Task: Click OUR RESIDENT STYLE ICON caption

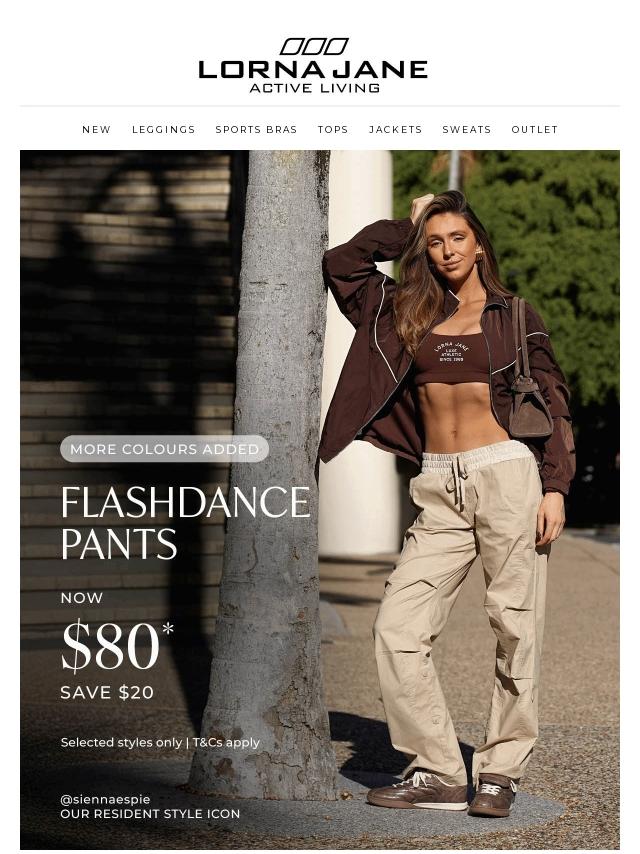Action: coord(150,814)
